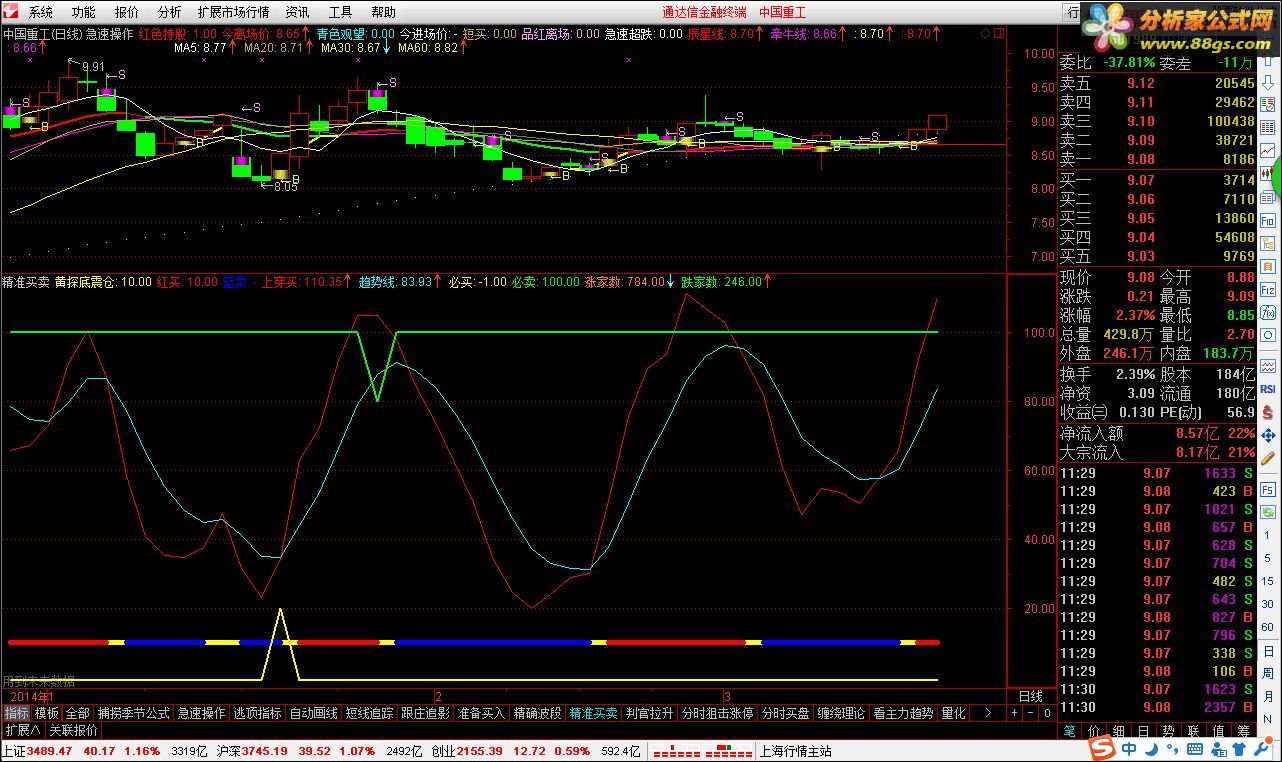This screenshot has height=762, width=1282.
Task: Open the 工具 menu
Action: click(340, 12)
